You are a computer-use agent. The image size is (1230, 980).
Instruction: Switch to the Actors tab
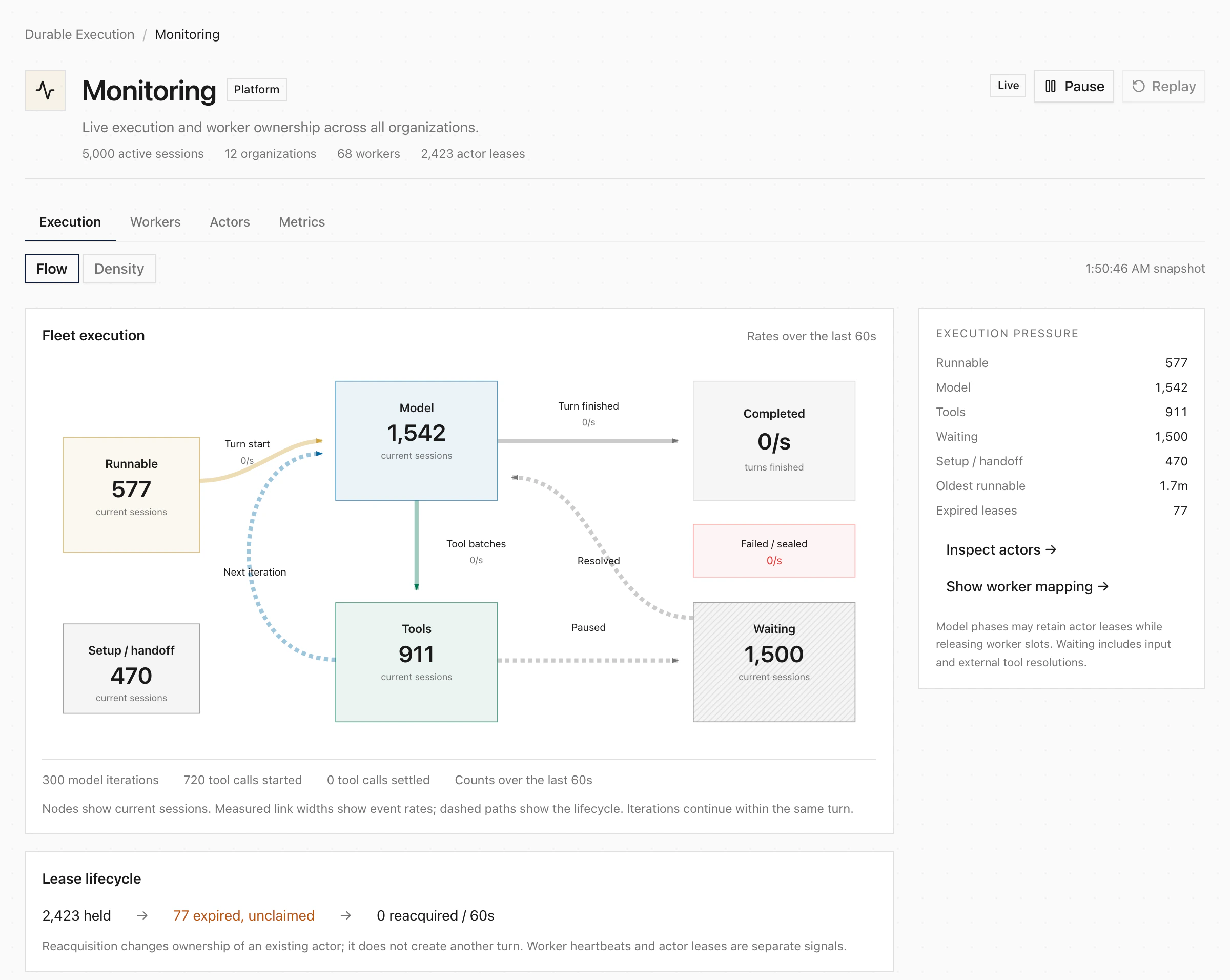point(230,222)
